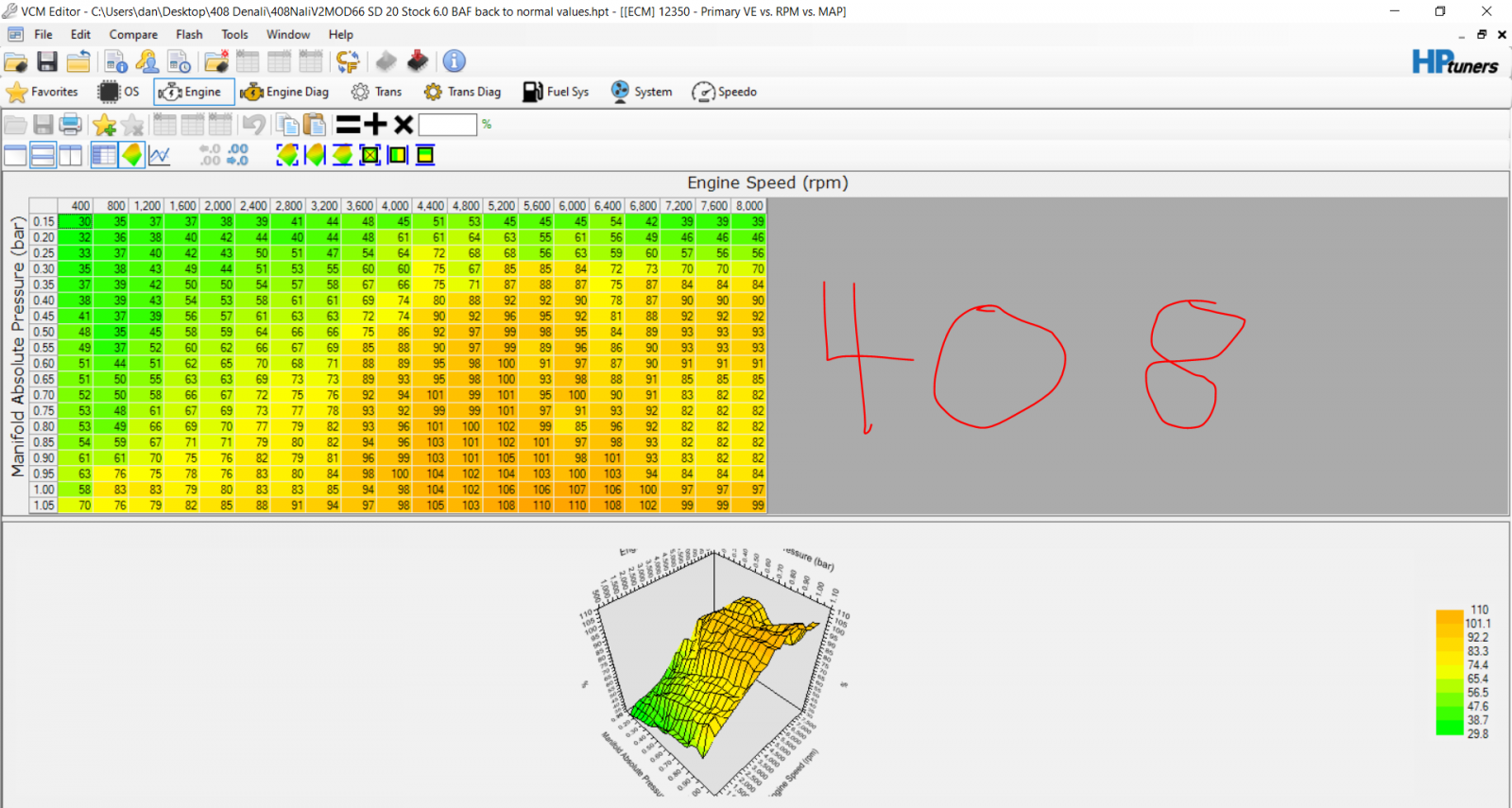This screenshot has width=1512, height=808.
Task: Click the plus add-value icon
Action: [x=376, y=124]
